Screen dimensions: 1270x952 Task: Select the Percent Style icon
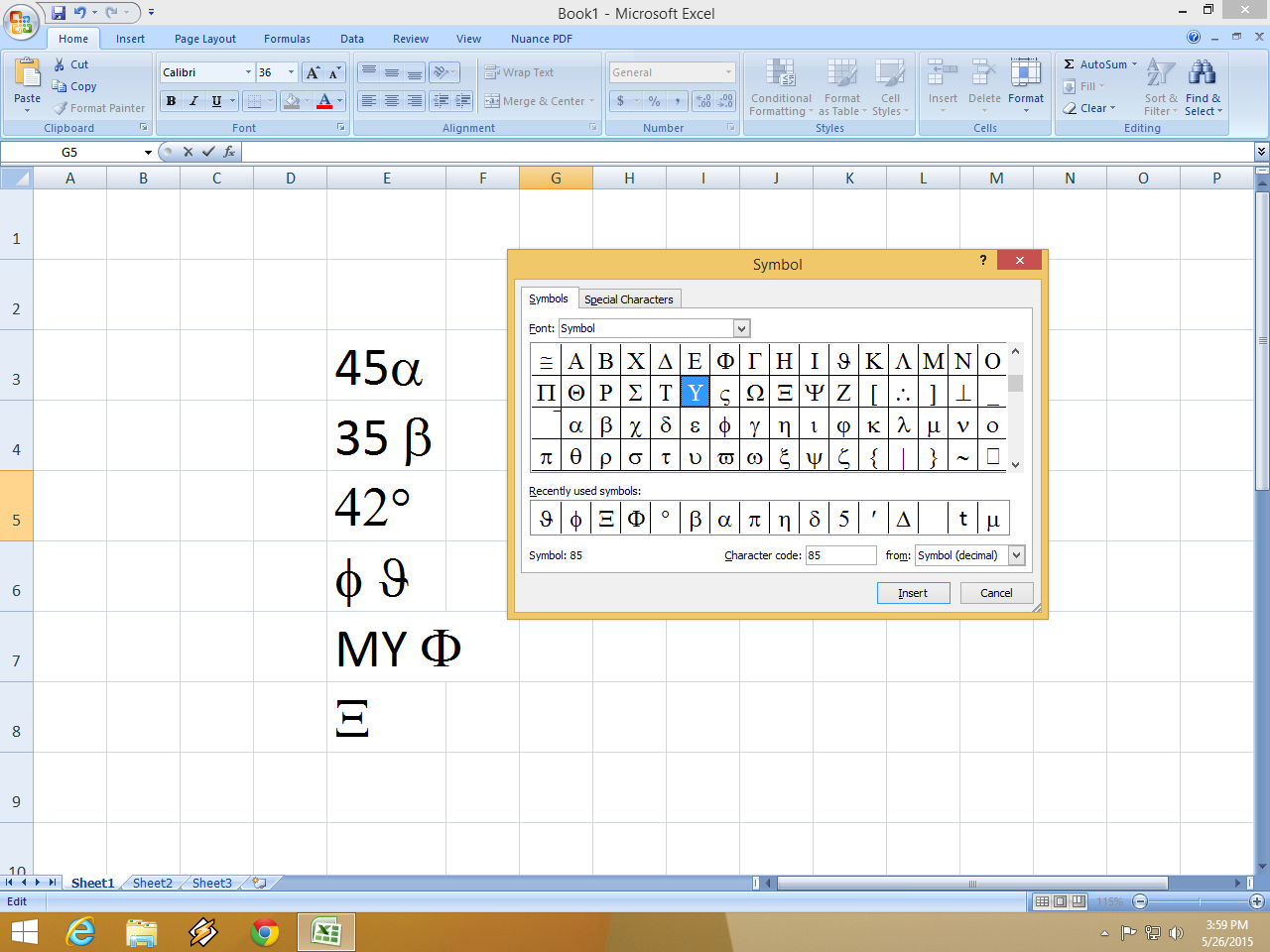652,101
